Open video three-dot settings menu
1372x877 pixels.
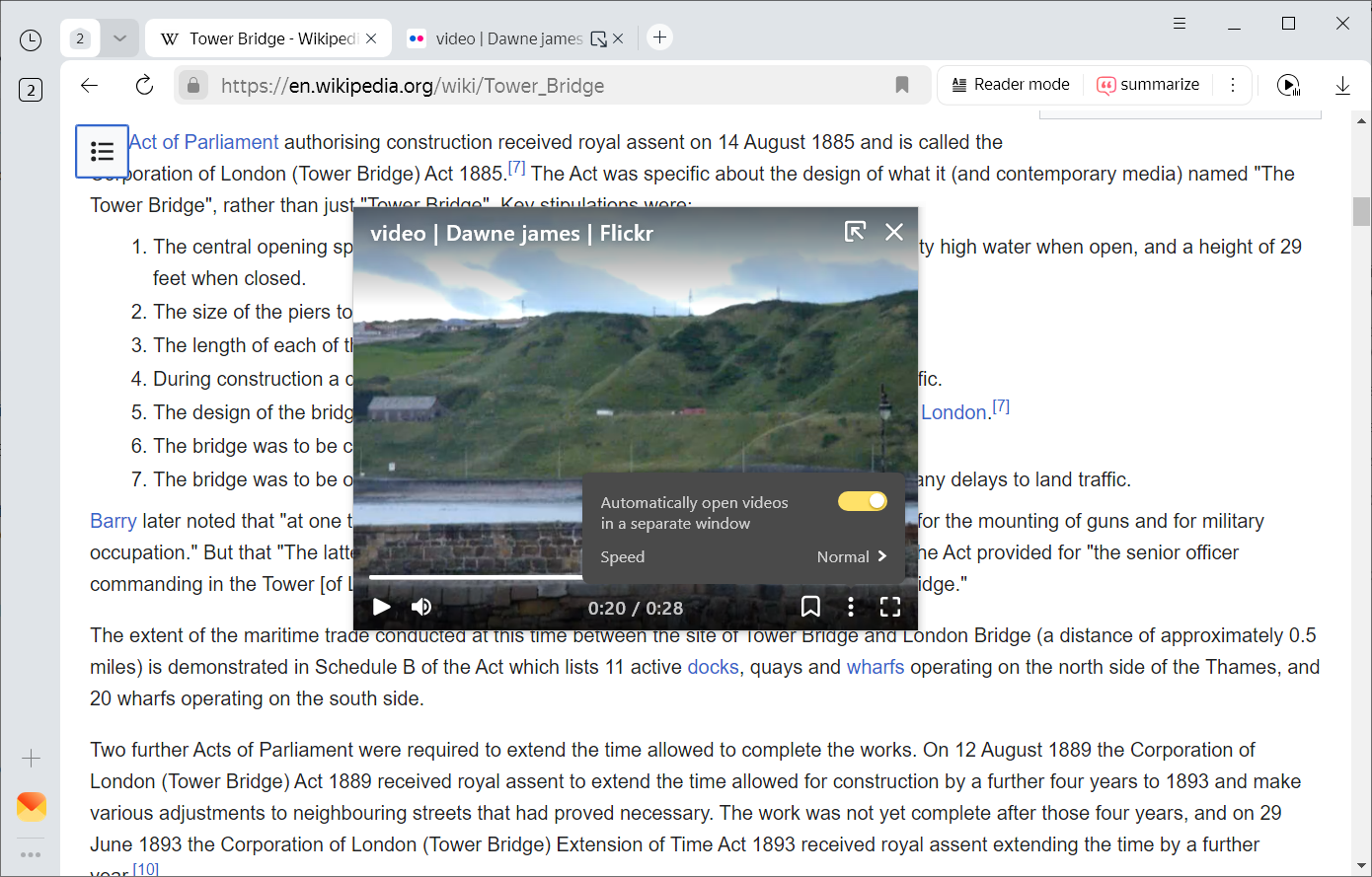tap(851, 607)
